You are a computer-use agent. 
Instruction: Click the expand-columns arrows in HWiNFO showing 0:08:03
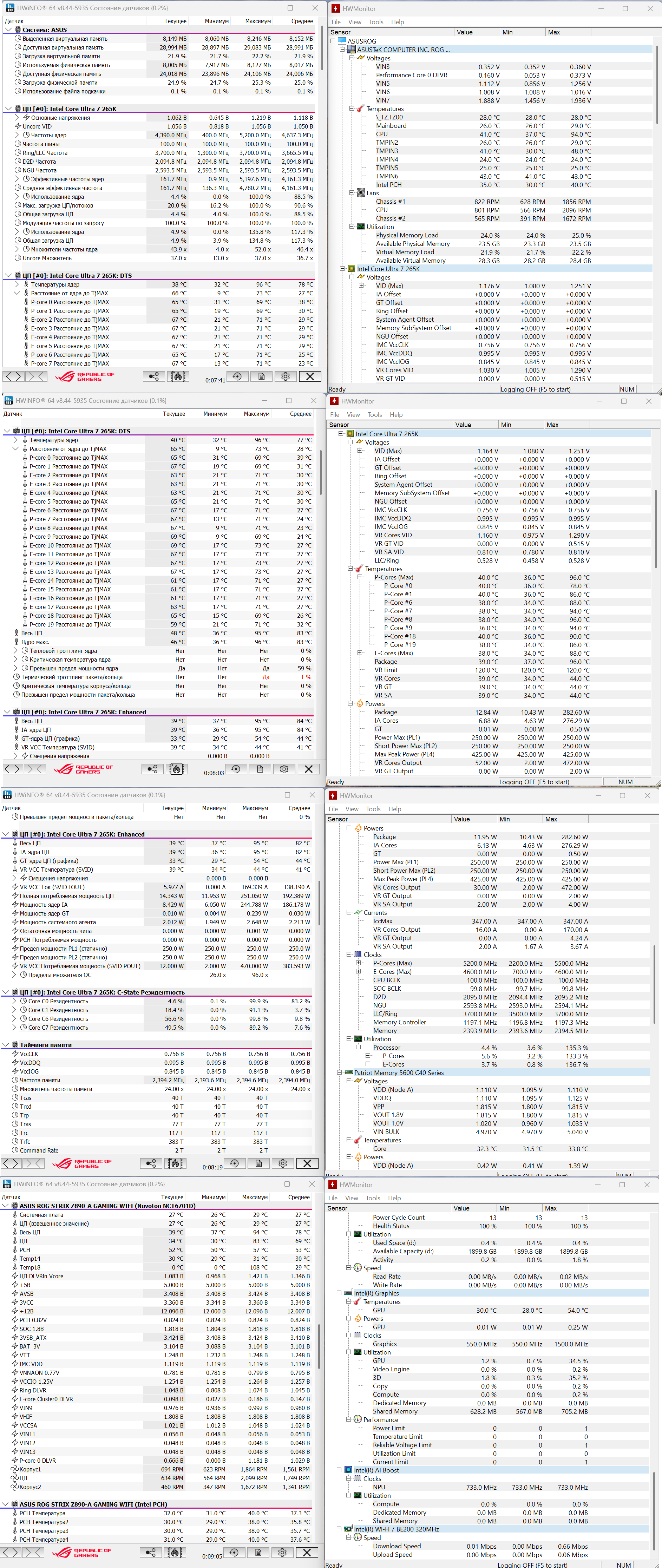pyautogui.click(x=12, y=769)
